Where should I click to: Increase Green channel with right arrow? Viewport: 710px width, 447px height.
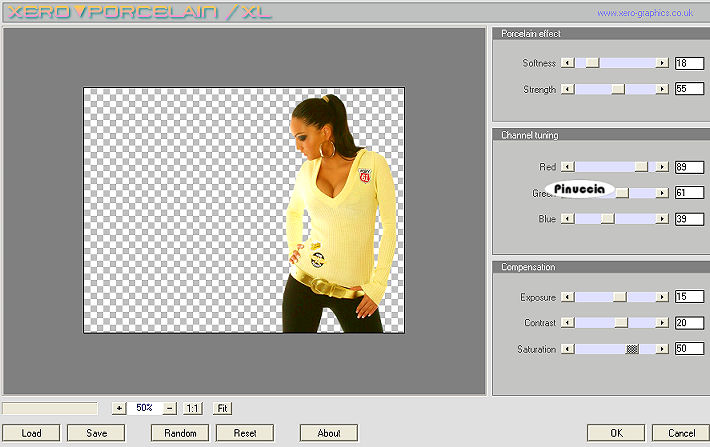click(x=662, y=193)
